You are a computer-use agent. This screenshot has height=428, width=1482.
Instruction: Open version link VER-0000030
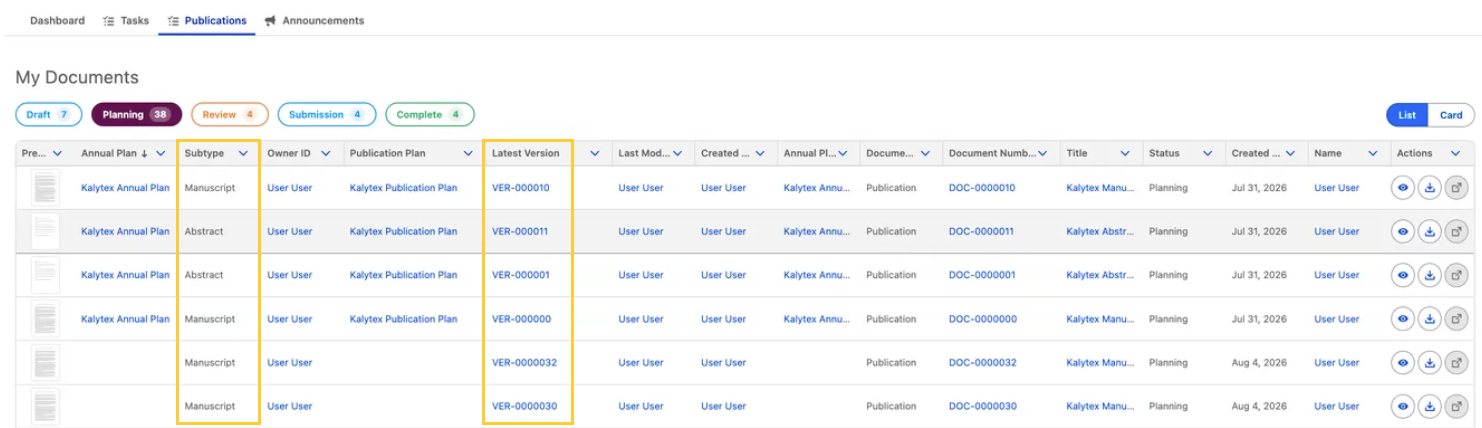(x=524, y=406)
